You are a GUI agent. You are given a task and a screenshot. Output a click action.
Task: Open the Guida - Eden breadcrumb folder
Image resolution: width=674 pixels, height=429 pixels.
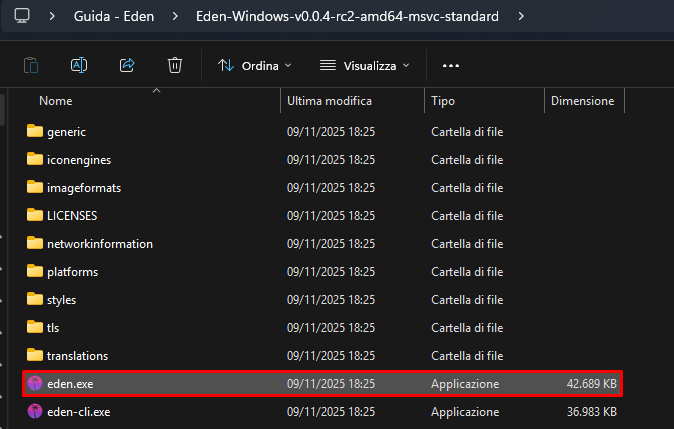pyautogui.click(x=114, y=16)
